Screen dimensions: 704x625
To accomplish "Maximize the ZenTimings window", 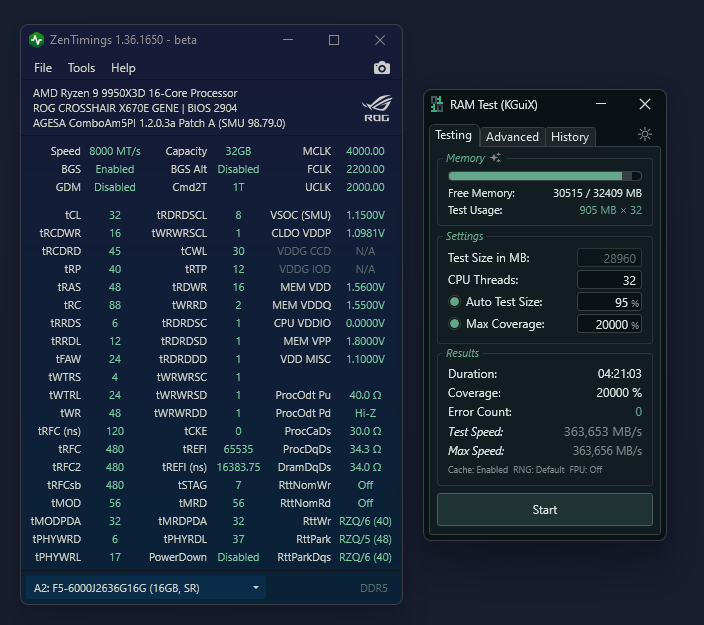I will tap(334, 40).
